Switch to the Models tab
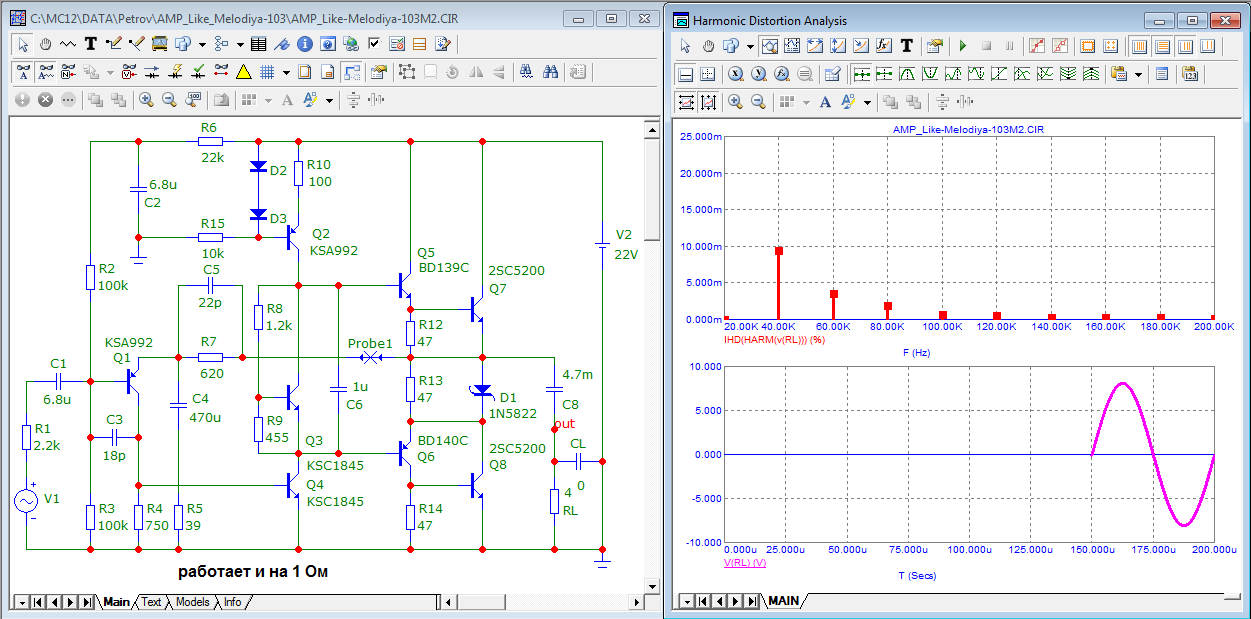The image size is (1251, 619). 193,602
